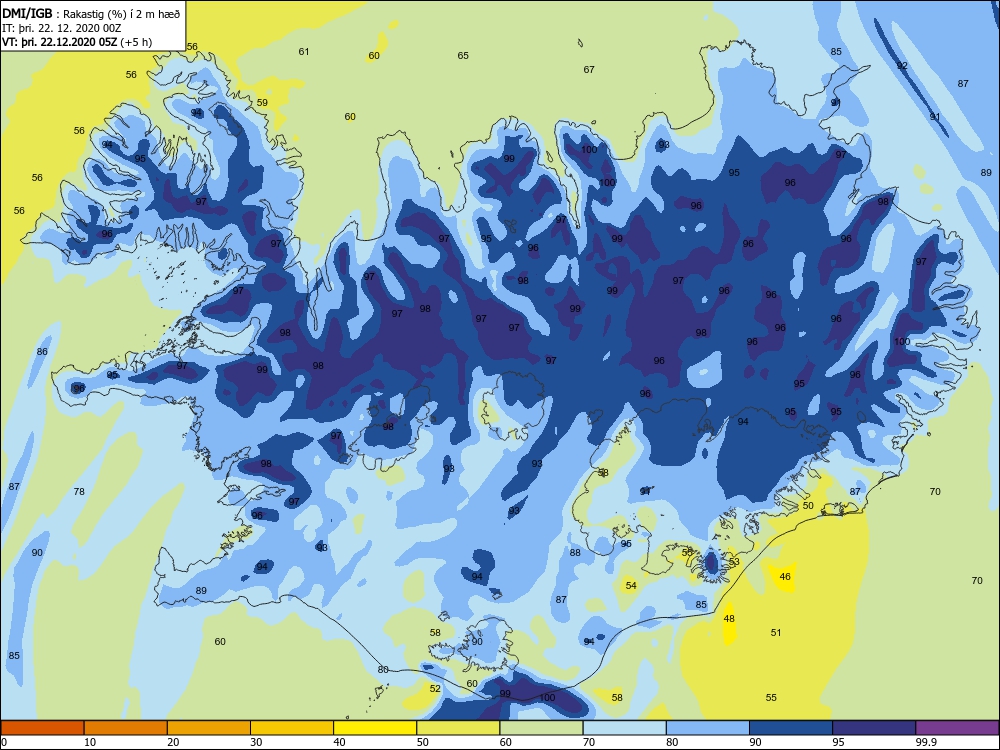Click the 30–40 amber legend segment
Image resolution: width=1000 pixels, height=750 pixels.
click(292, 728)
